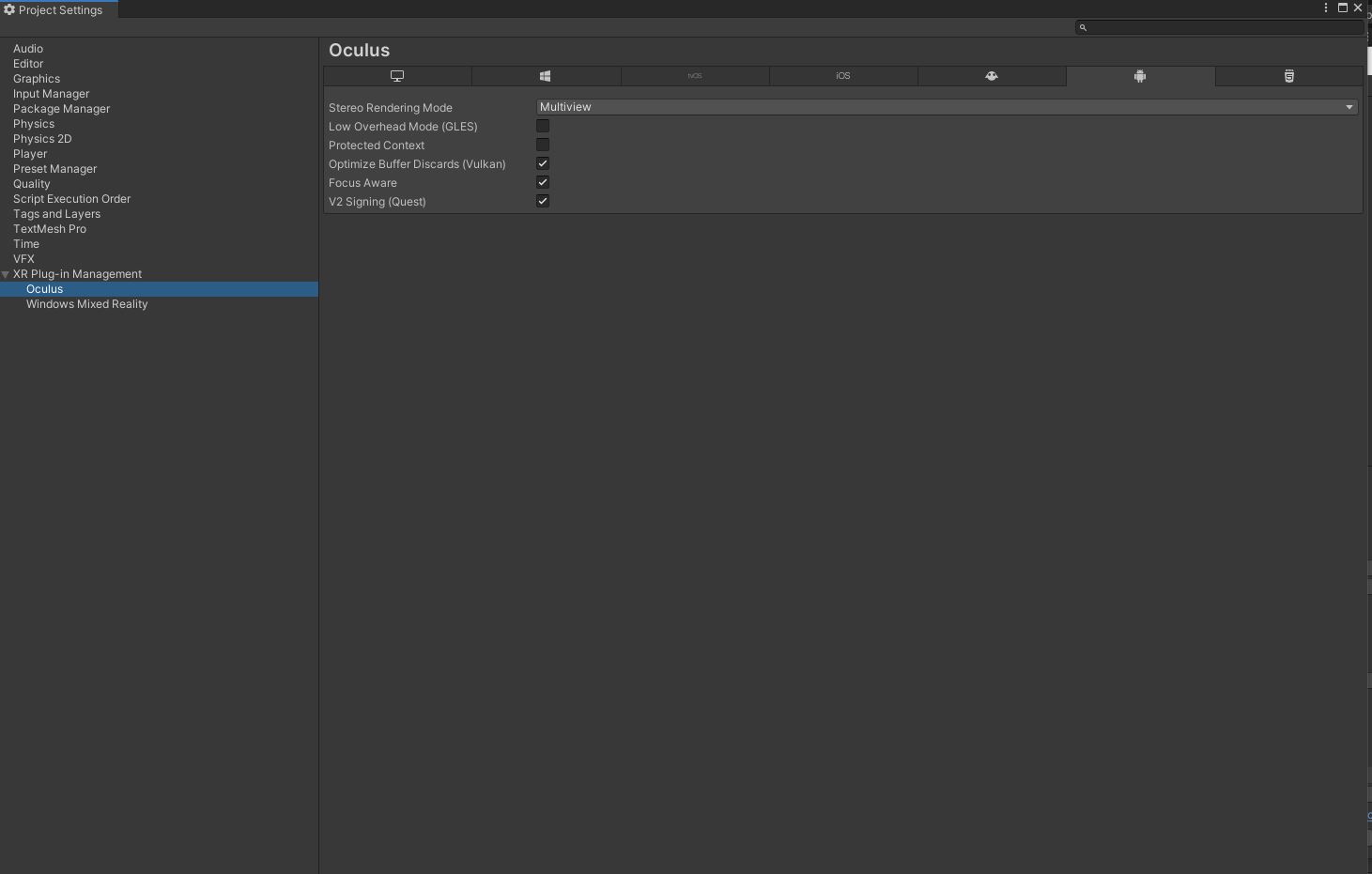Toggle the Protected Context checkbox
Viewport: 1372px width, 874px height.
click(x=543, y=145)
